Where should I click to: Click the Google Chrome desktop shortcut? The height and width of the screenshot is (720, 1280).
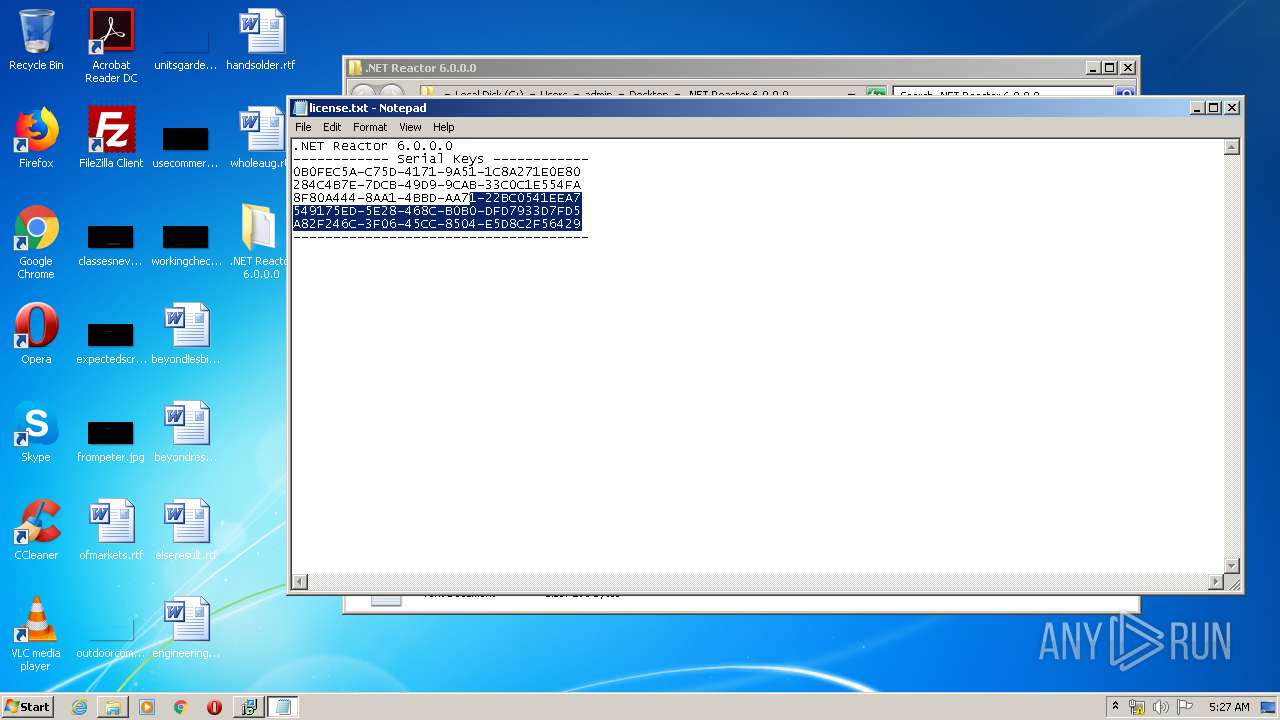tap(36, 242)
